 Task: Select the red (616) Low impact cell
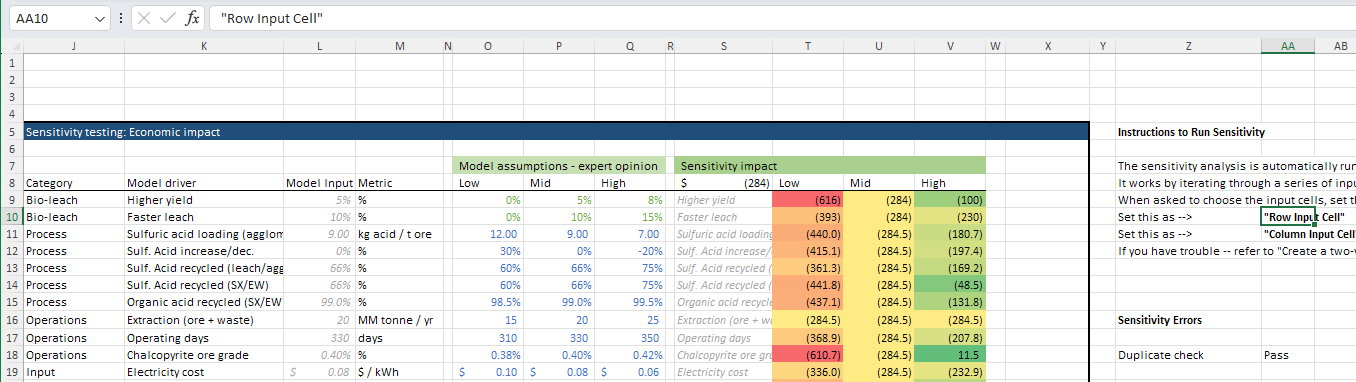807,200
